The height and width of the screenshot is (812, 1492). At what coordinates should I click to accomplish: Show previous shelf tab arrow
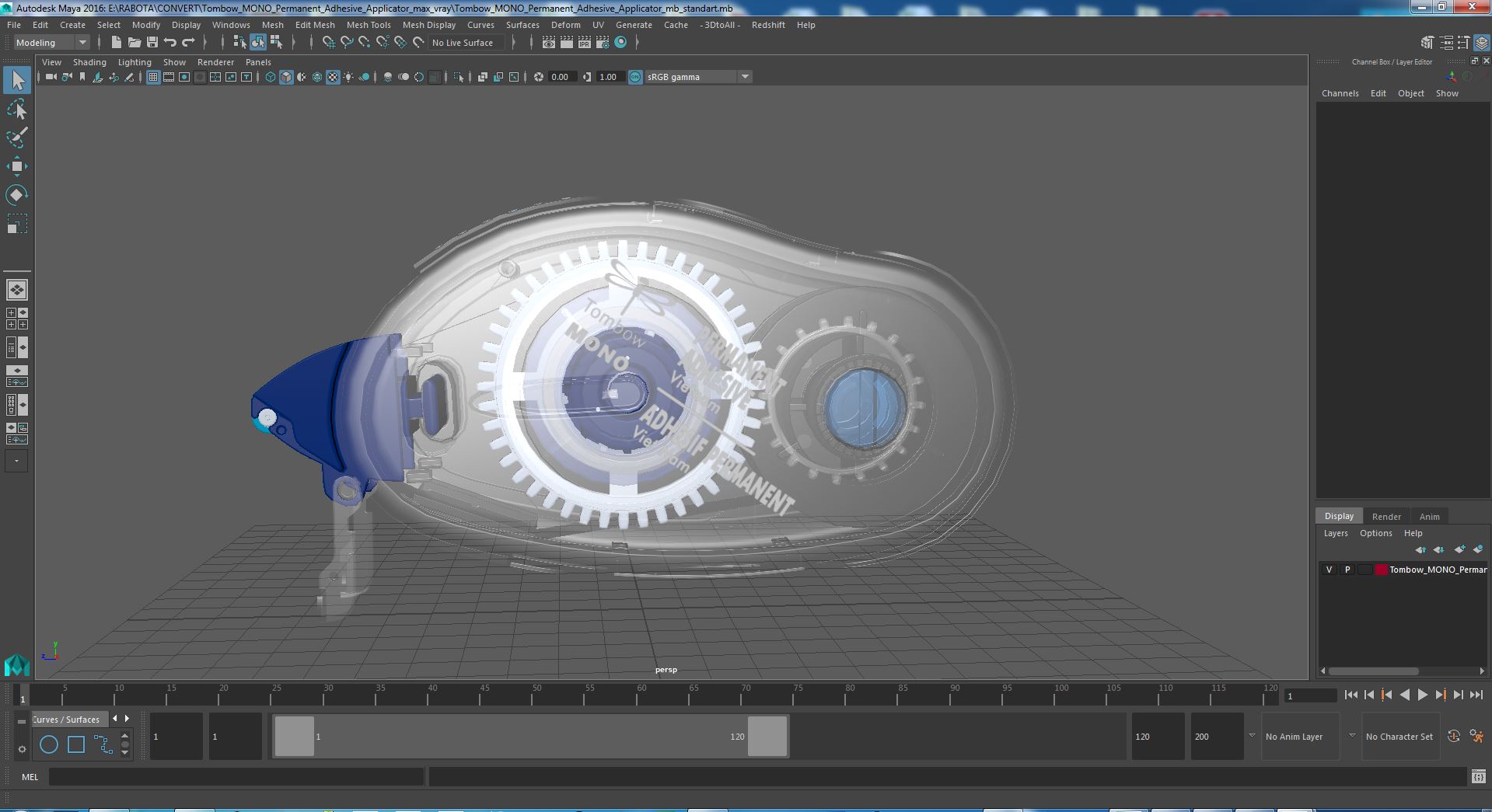coord(115,719)
